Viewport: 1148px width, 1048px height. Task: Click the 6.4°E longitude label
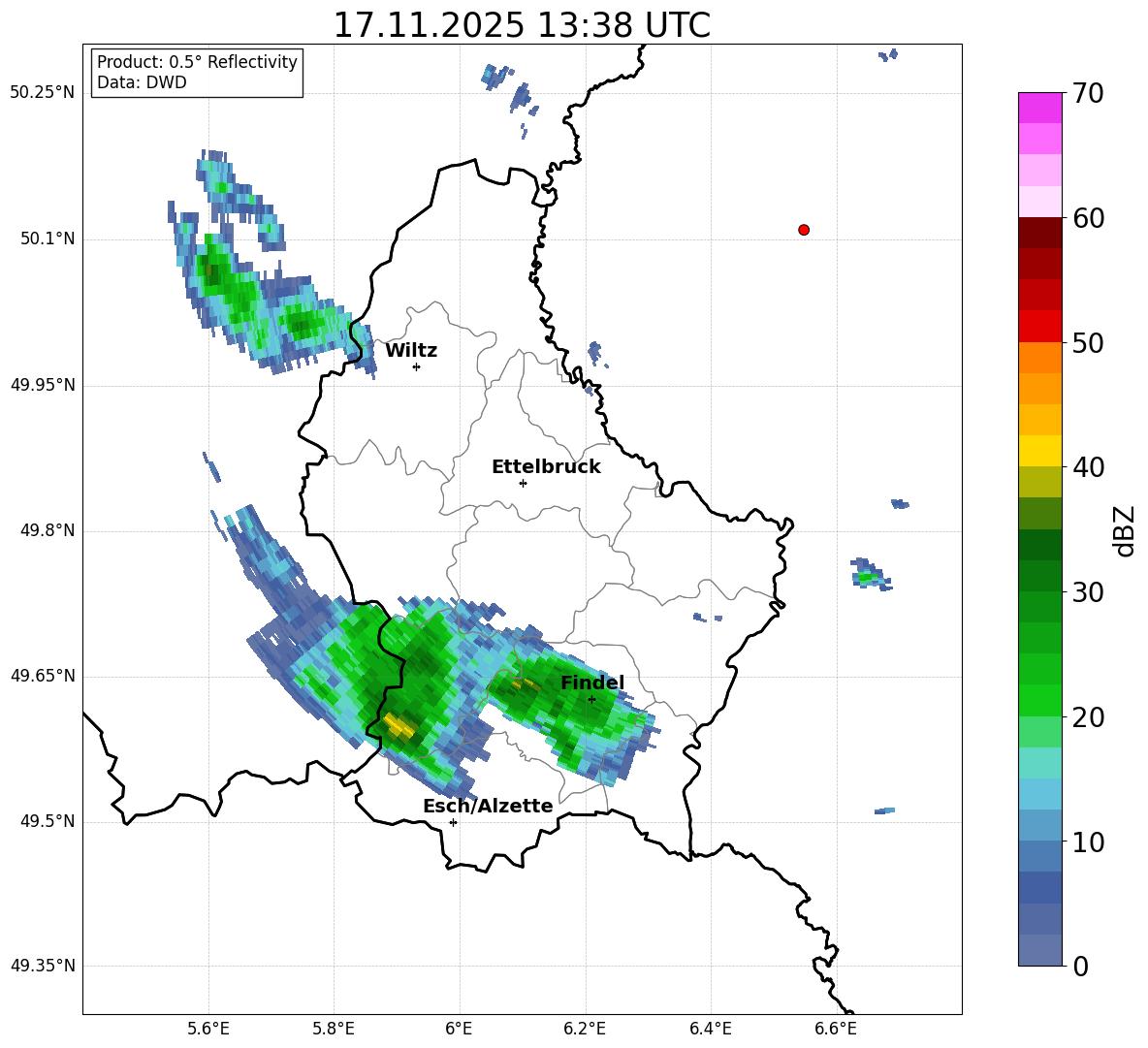tap(711, 1029)
